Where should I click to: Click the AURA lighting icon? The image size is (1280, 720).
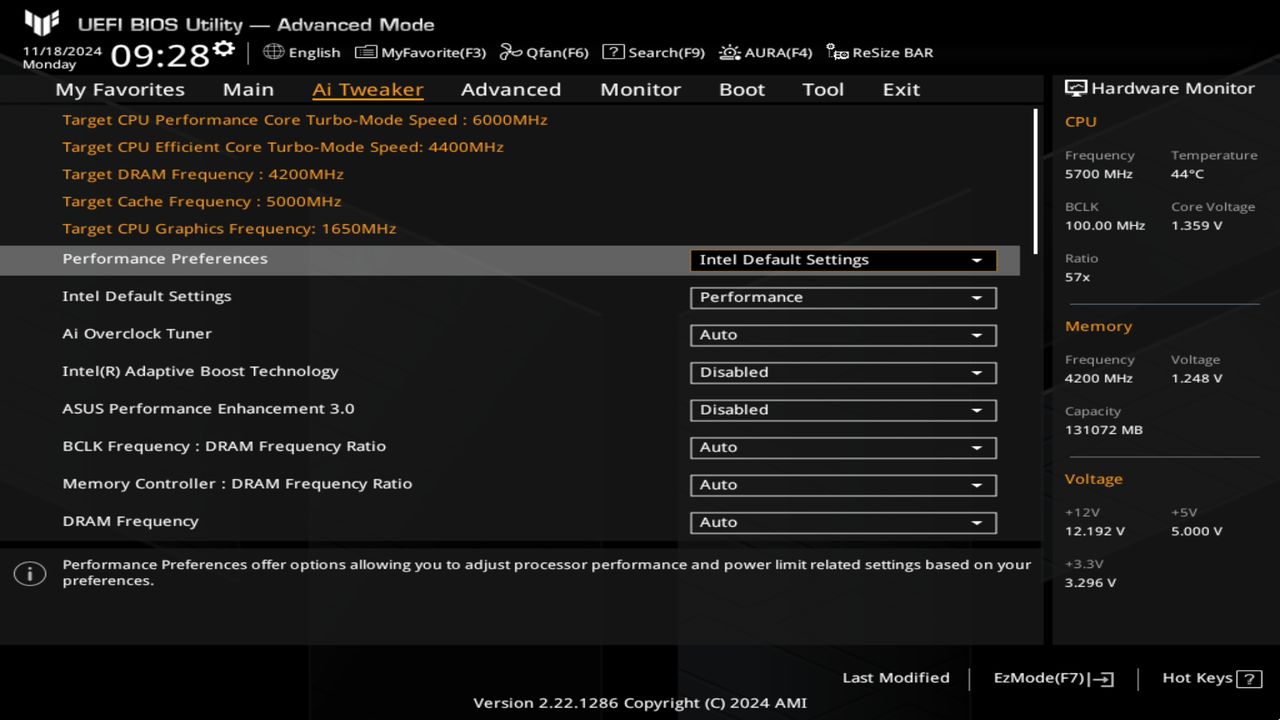point(730,52)
